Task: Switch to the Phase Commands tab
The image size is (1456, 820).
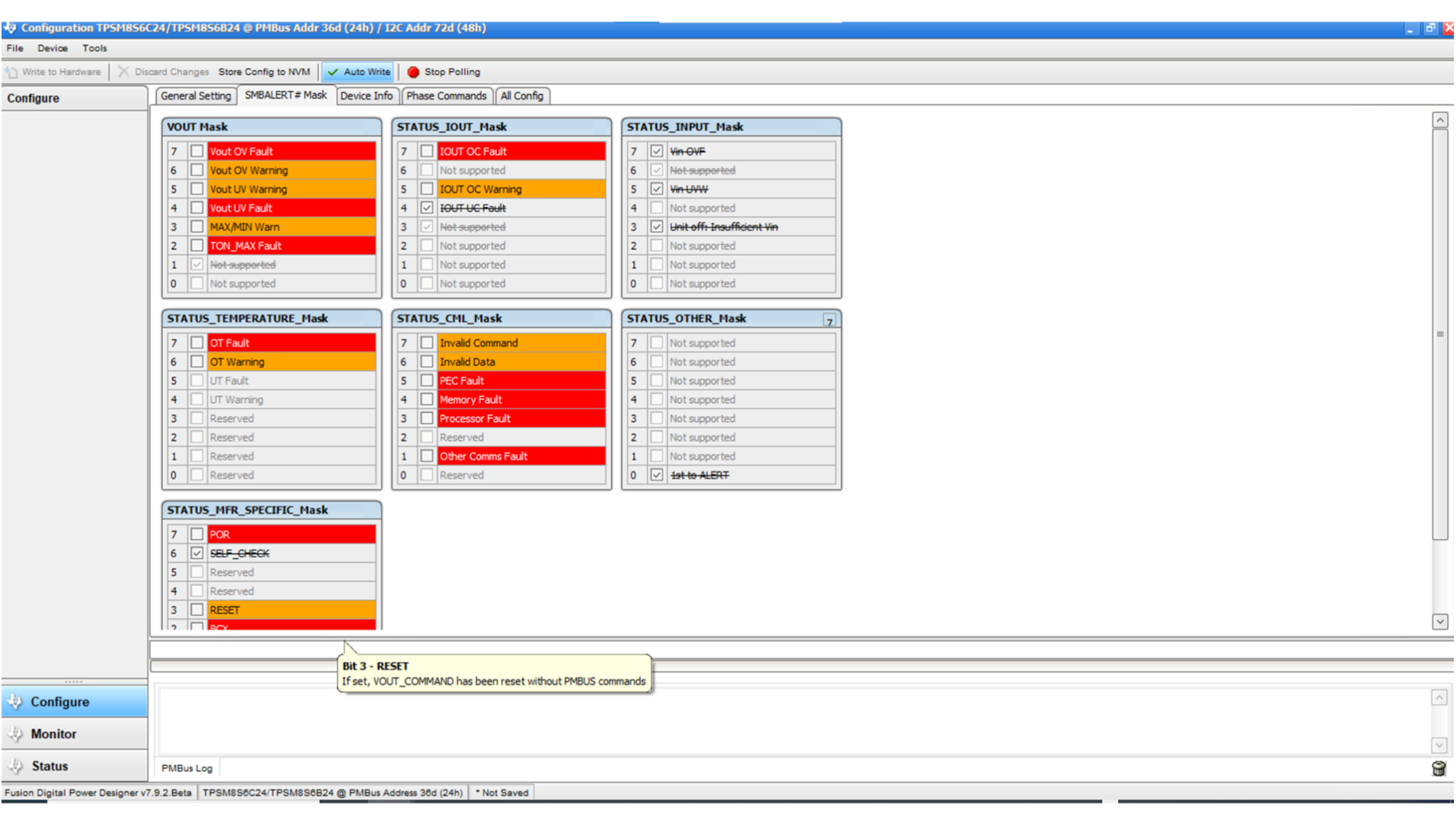Action: (447, 96)
